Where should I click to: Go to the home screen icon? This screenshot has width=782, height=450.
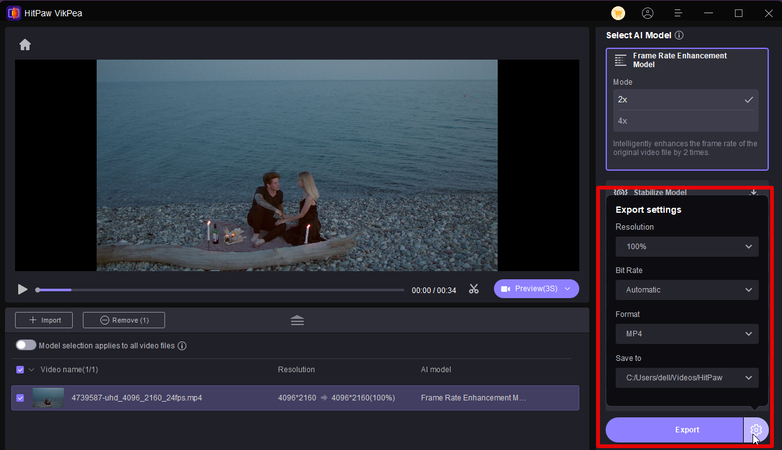point(25,45)
